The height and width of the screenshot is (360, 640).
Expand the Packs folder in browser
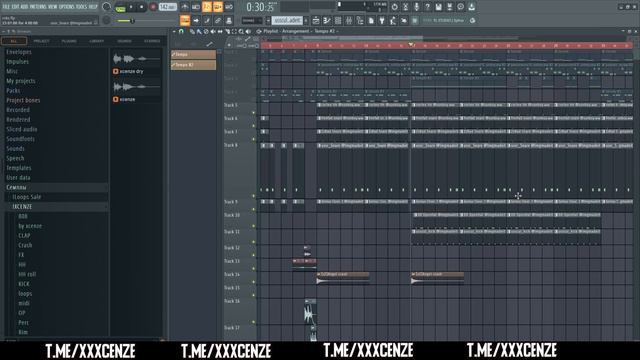[x=13, y=91]
